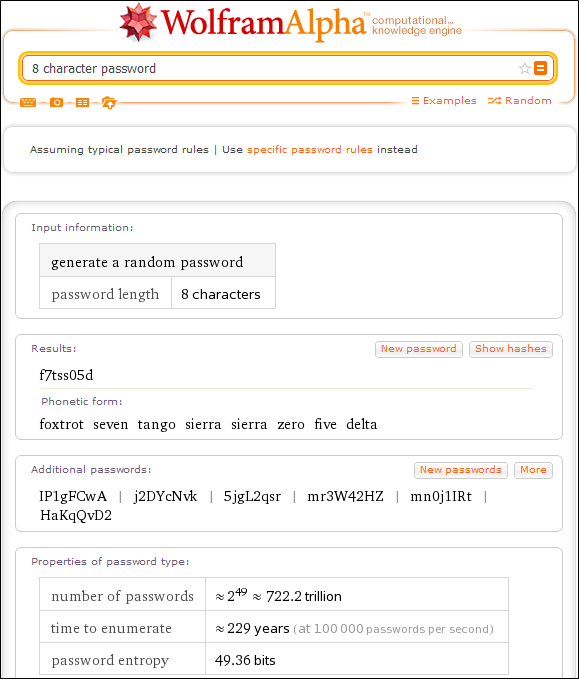Click the Wolfram Alpha star logo
This screenshot has width=579, height=679.
point(138,23)
